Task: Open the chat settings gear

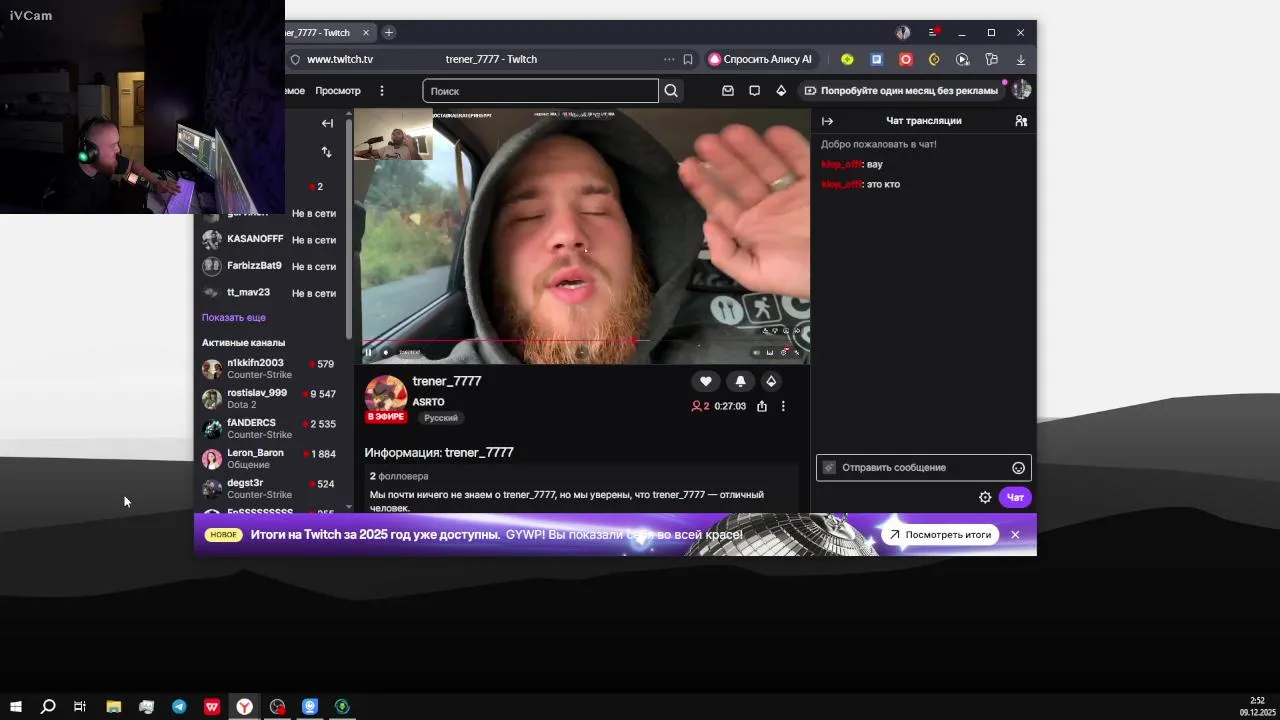Action: (x=985, y=497)
